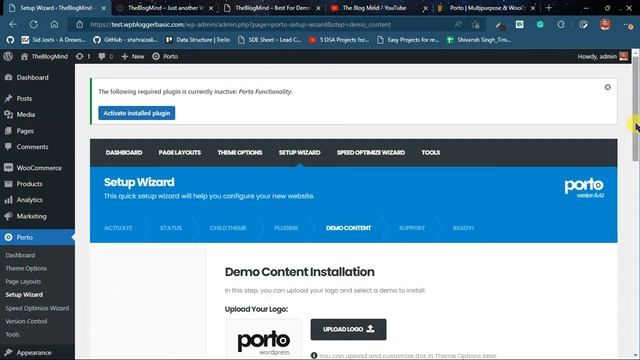Open Porto Dashboard submenu item
This screenshot has height=360, width=640.
(x=20, y=255)
